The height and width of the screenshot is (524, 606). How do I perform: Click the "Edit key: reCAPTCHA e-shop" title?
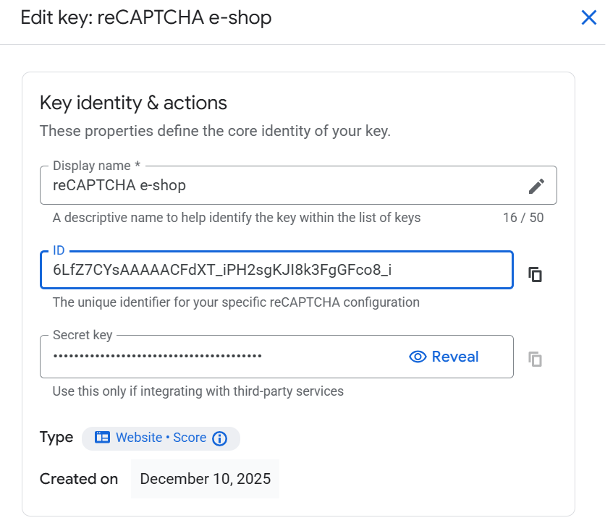139,18
